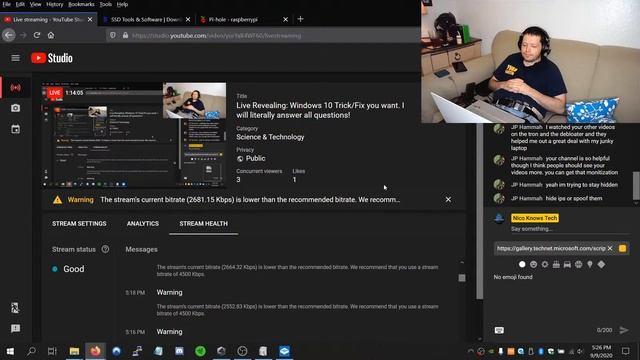Open Windows taskbar search
Screen dimensions: 640x360
click(31, 351)
